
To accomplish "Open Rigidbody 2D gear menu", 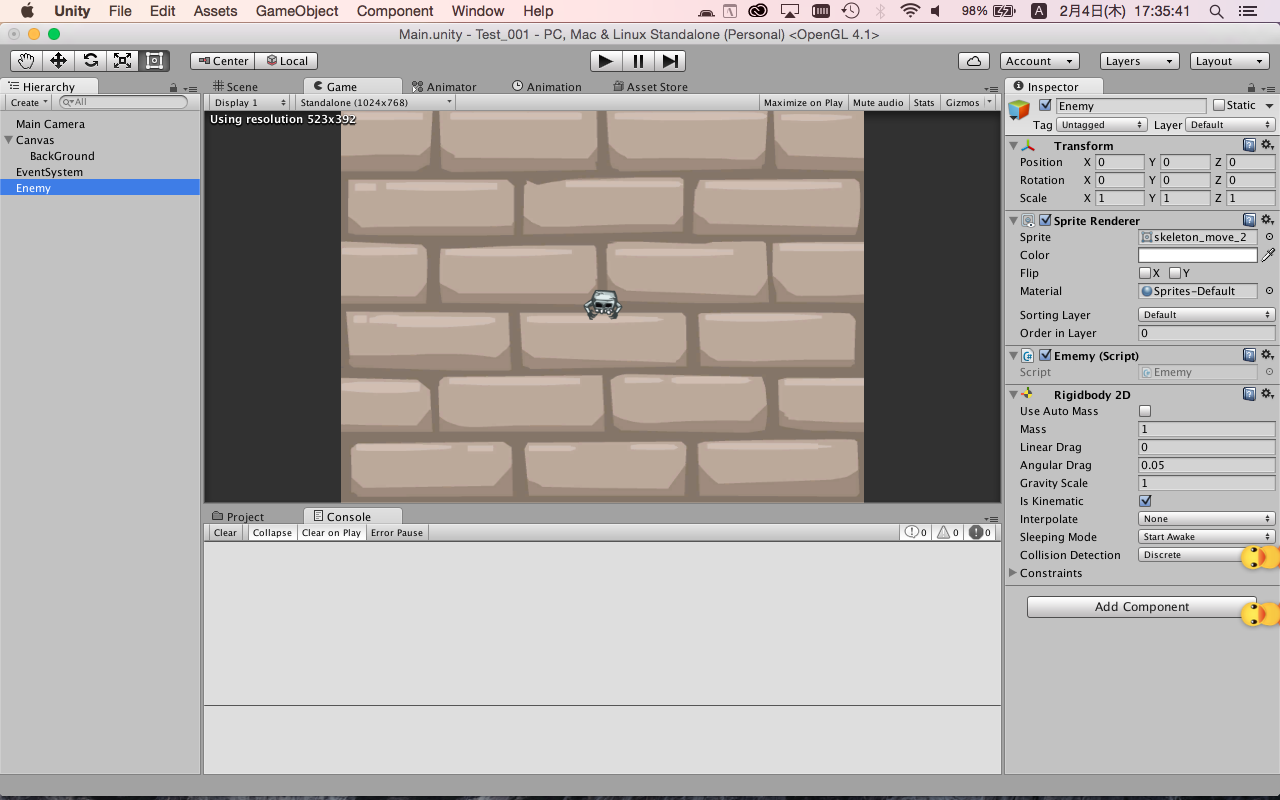I will (1267, 394).
